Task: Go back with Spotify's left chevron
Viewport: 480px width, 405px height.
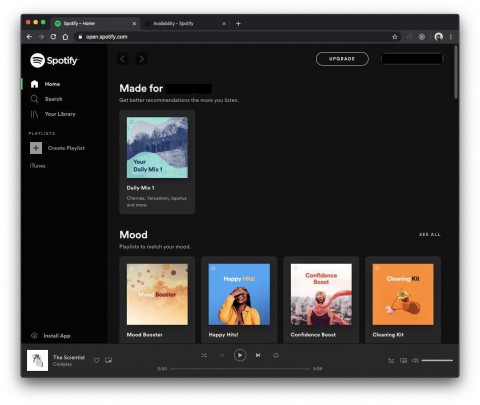Action: click(x=123, y=59)
